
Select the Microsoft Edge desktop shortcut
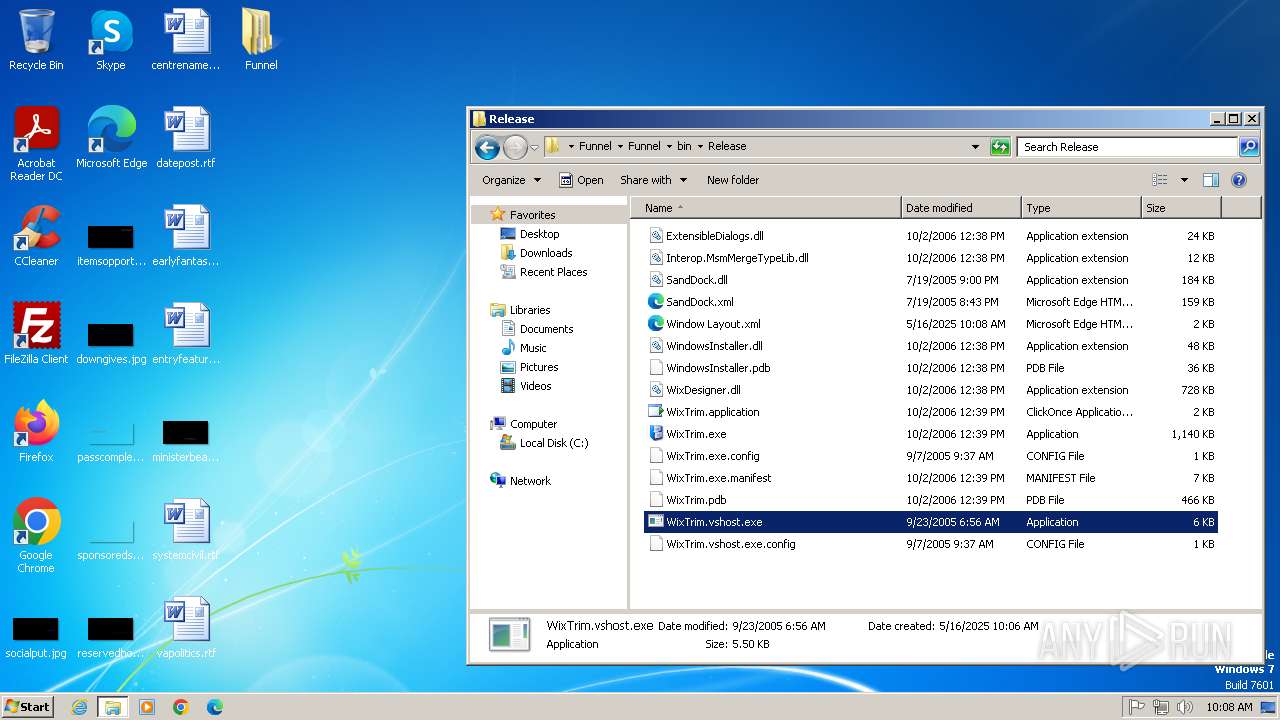[x=111, y=138]
